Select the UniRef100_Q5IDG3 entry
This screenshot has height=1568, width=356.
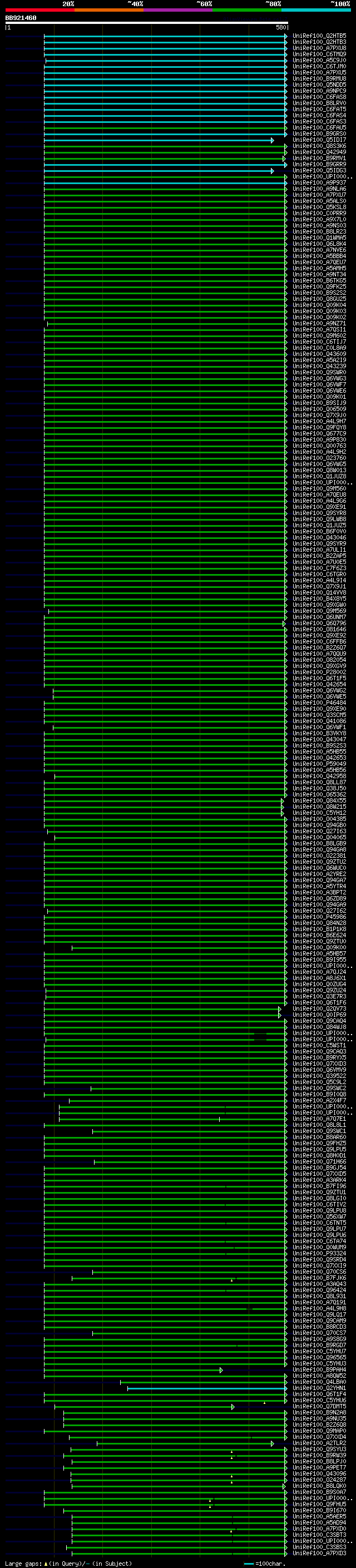click(x=319, y=171)
